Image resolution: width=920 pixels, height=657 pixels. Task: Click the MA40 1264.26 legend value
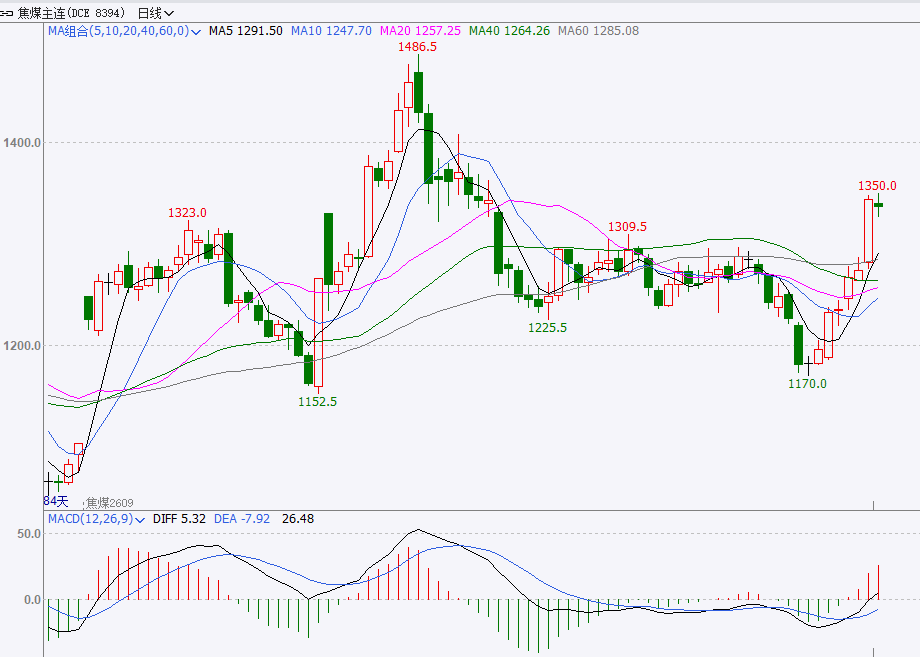click(509, 31)
